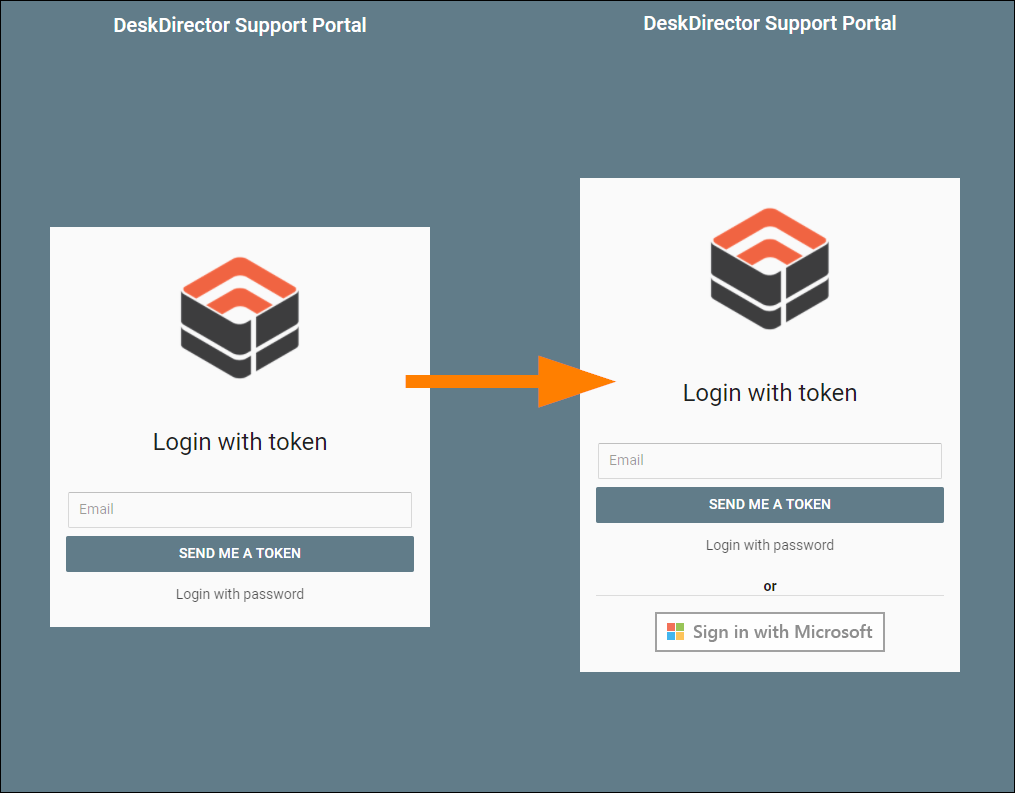The image size is (1015, 793).
Task: Open Login with password link in left panel
Action: (240, 594)
